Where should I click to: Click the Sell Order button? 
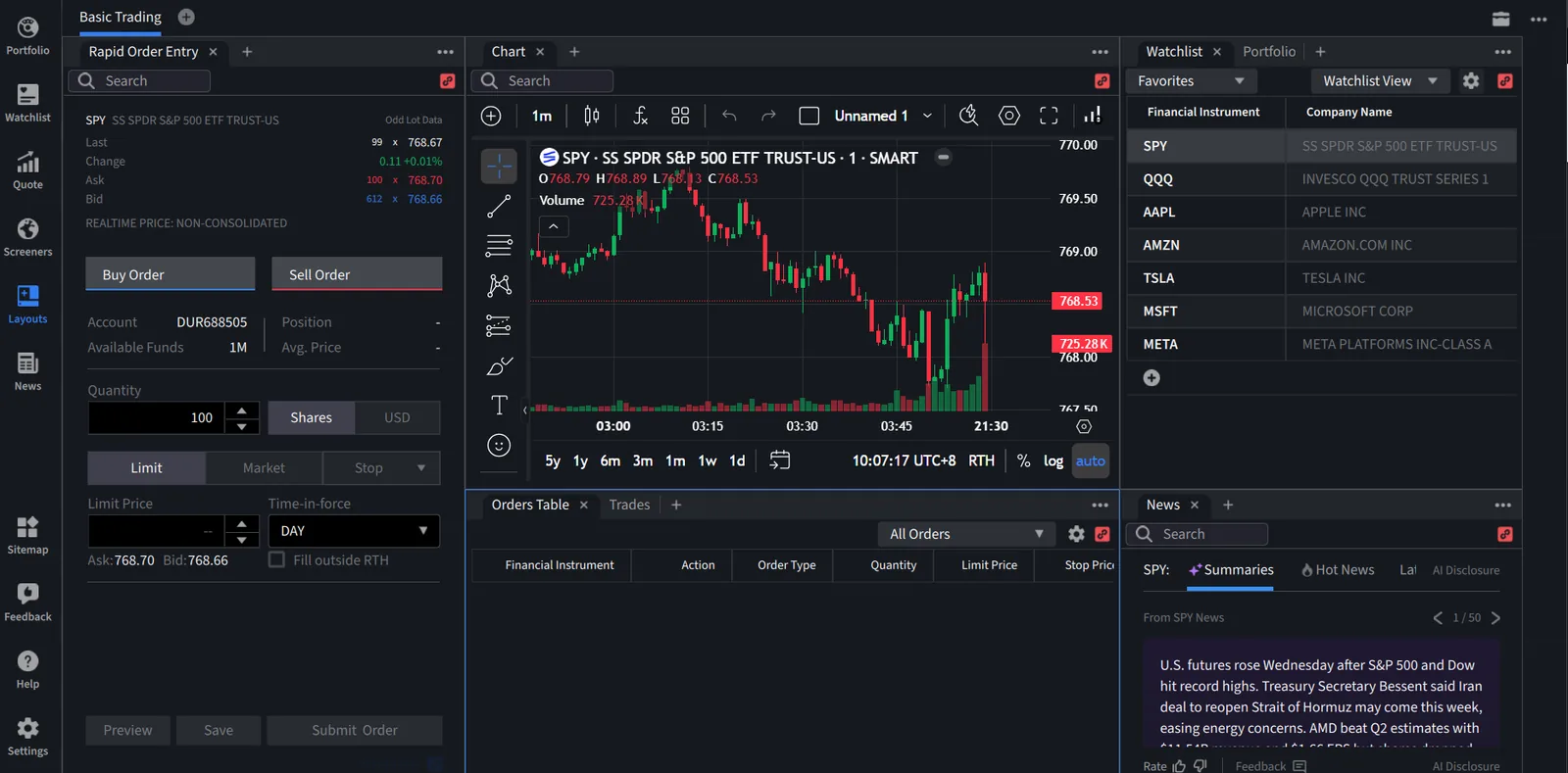357,274
